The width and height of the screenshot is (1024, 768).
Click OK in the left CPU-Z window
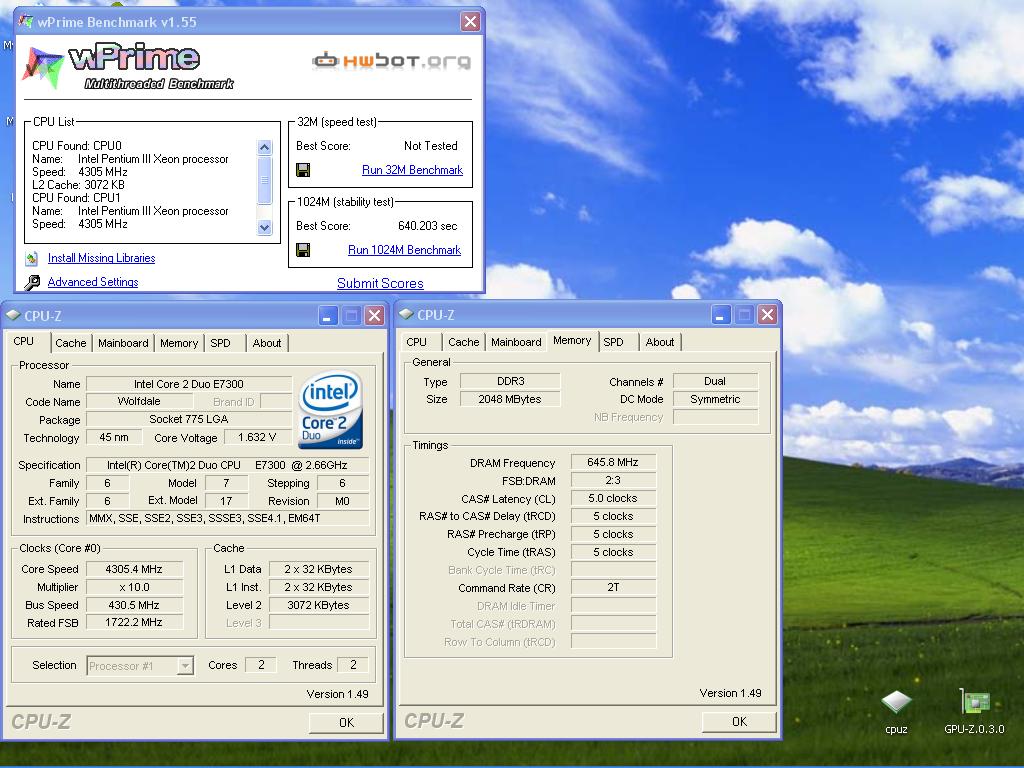(346, 723)
